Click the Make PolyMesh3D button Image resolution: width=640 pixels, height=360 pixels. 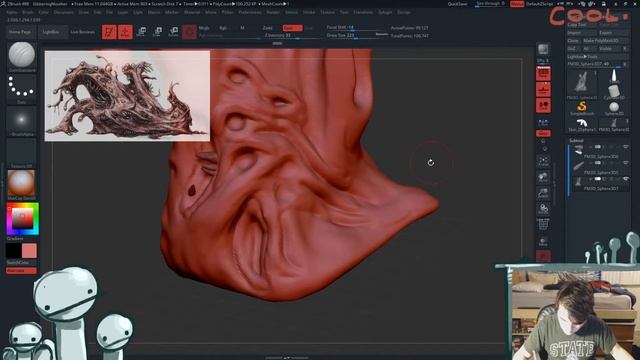point(605,41)
